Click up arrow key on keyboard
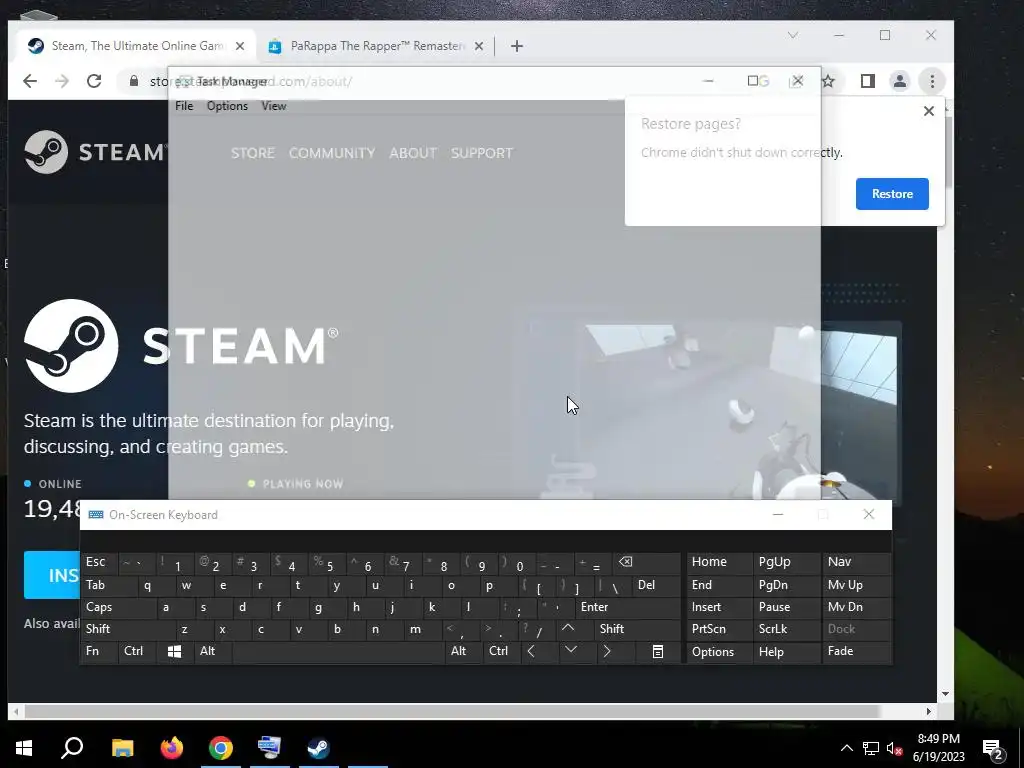Screen dimensions: 1024x768 coord(576,630)
